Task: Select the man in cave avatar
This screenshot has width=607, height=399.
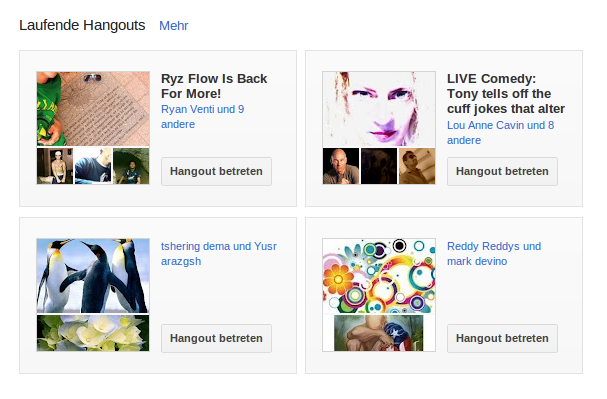Action: (x=131, y=166)
